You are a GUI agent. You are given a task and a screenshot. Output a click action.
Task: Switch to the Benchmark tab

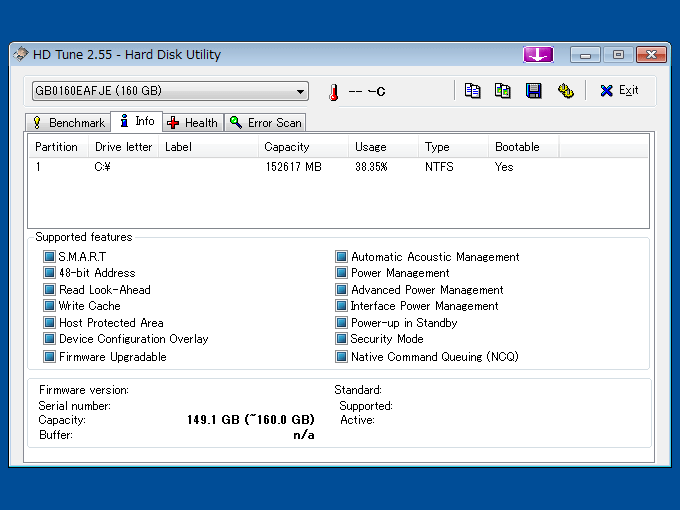[x=69, y=123]
